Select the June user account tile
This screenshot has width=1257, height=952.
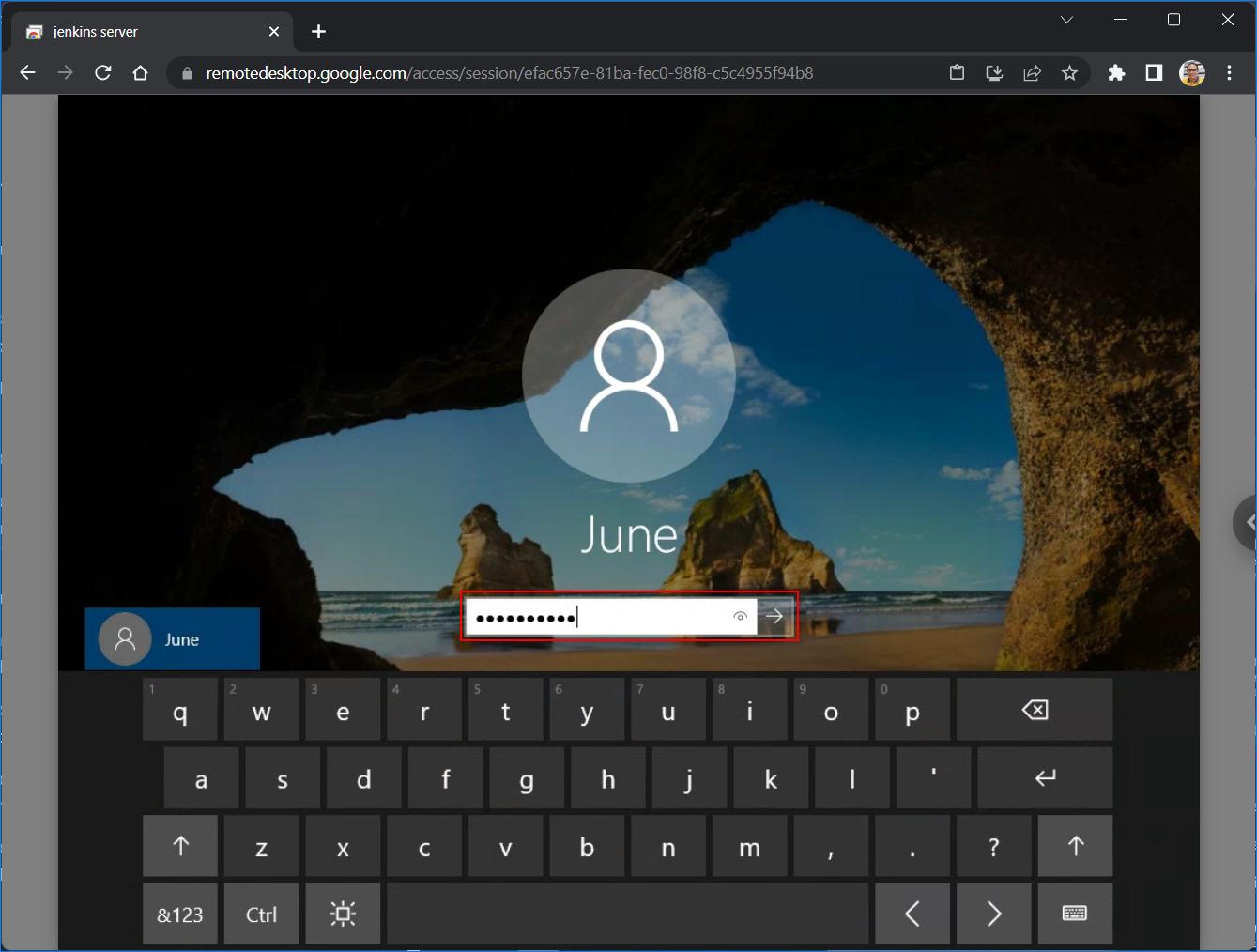173,639
